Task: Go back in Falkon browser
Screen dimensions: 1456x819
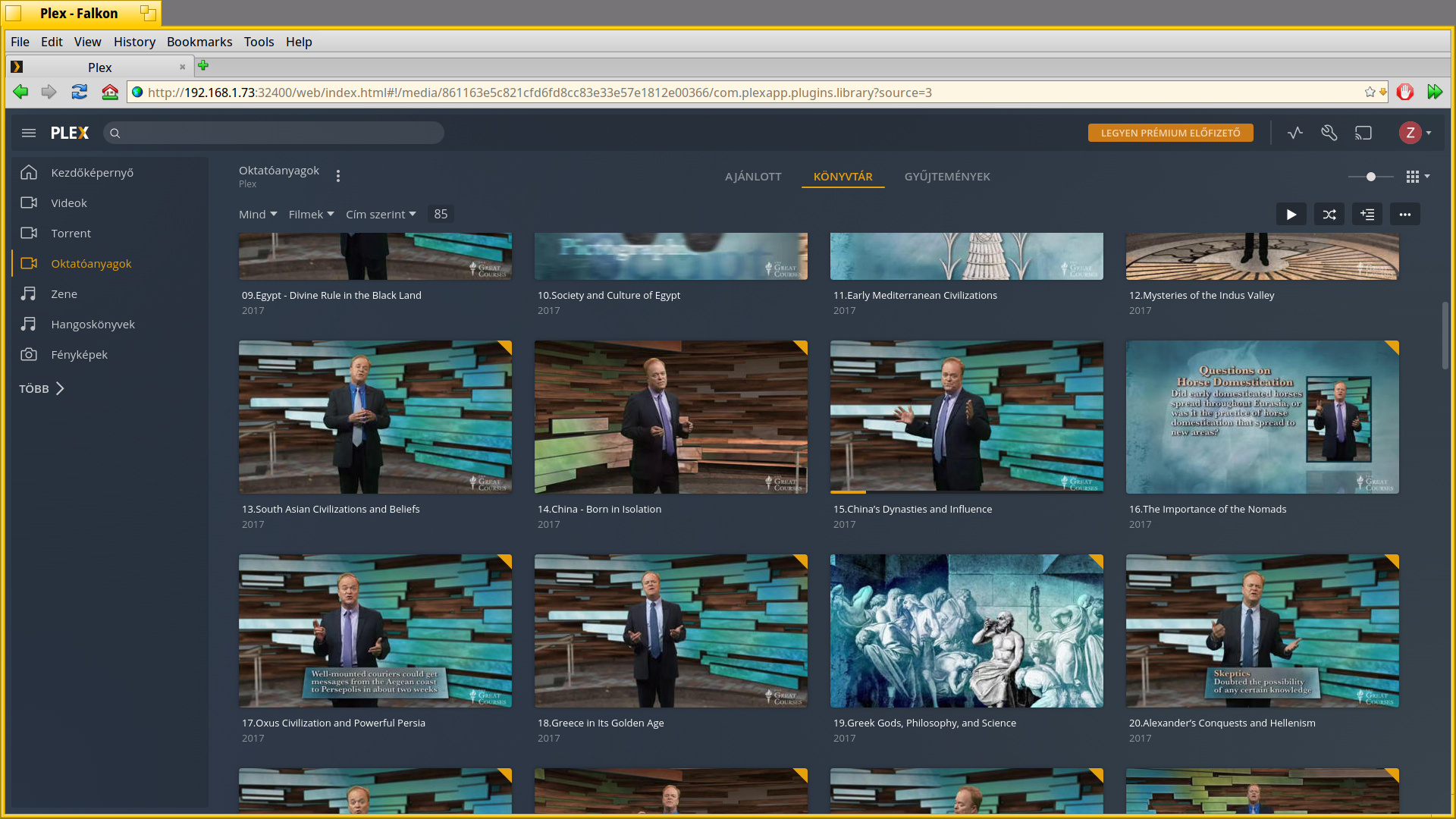Action: pyautogui.click(x=20, y=92)
